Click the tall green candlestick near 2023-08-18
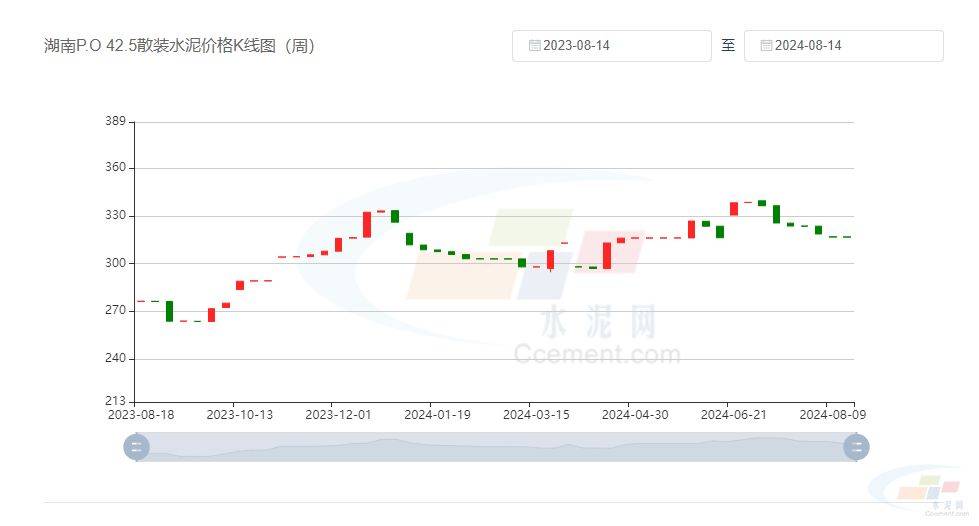This screenshot has height=526, width=979. point(169,311)
